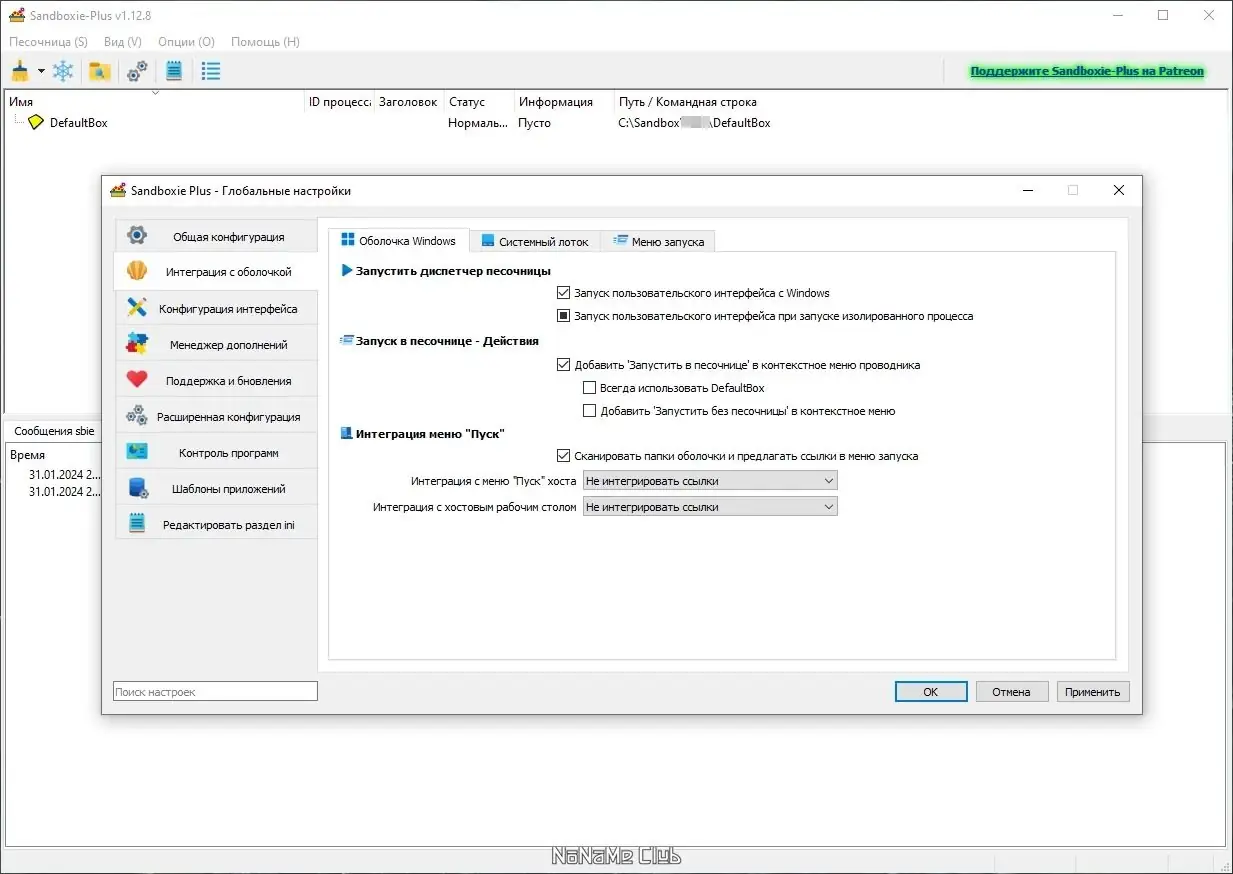Click the snowflake icon in toolbar
The height and width of the screenshot is (874, 1233).
[x=63, y=71]
